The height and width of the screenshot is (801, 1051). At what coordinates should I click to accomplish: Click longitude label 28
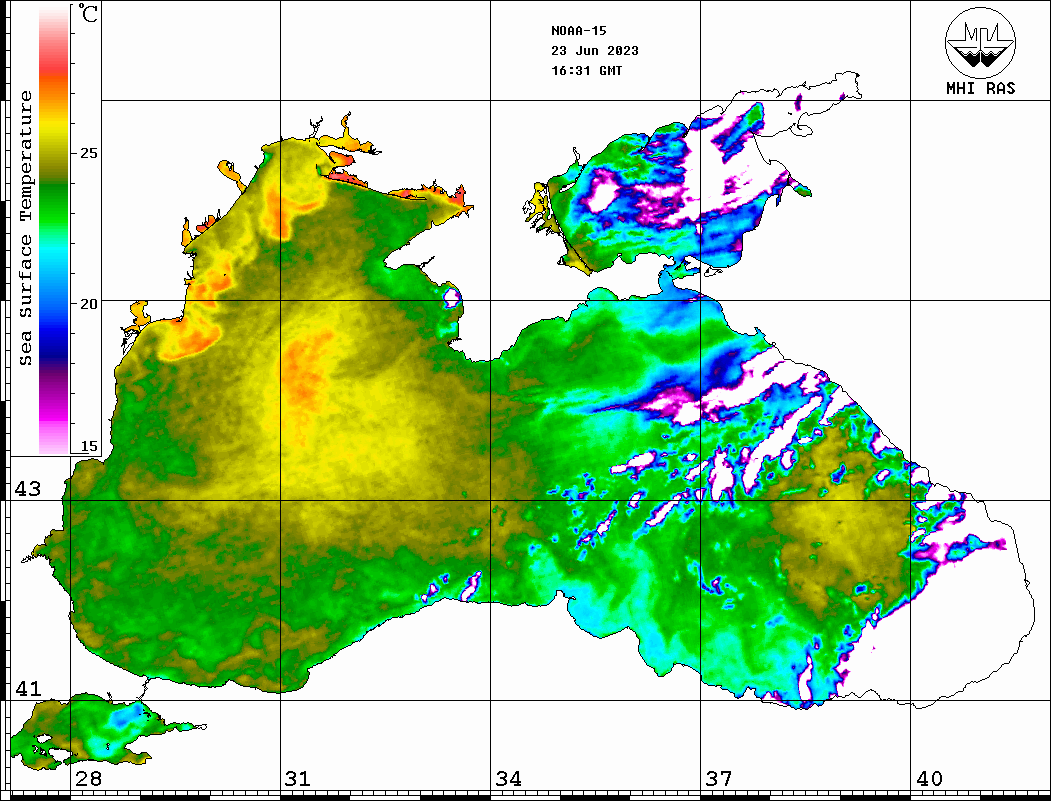[88, 778]
